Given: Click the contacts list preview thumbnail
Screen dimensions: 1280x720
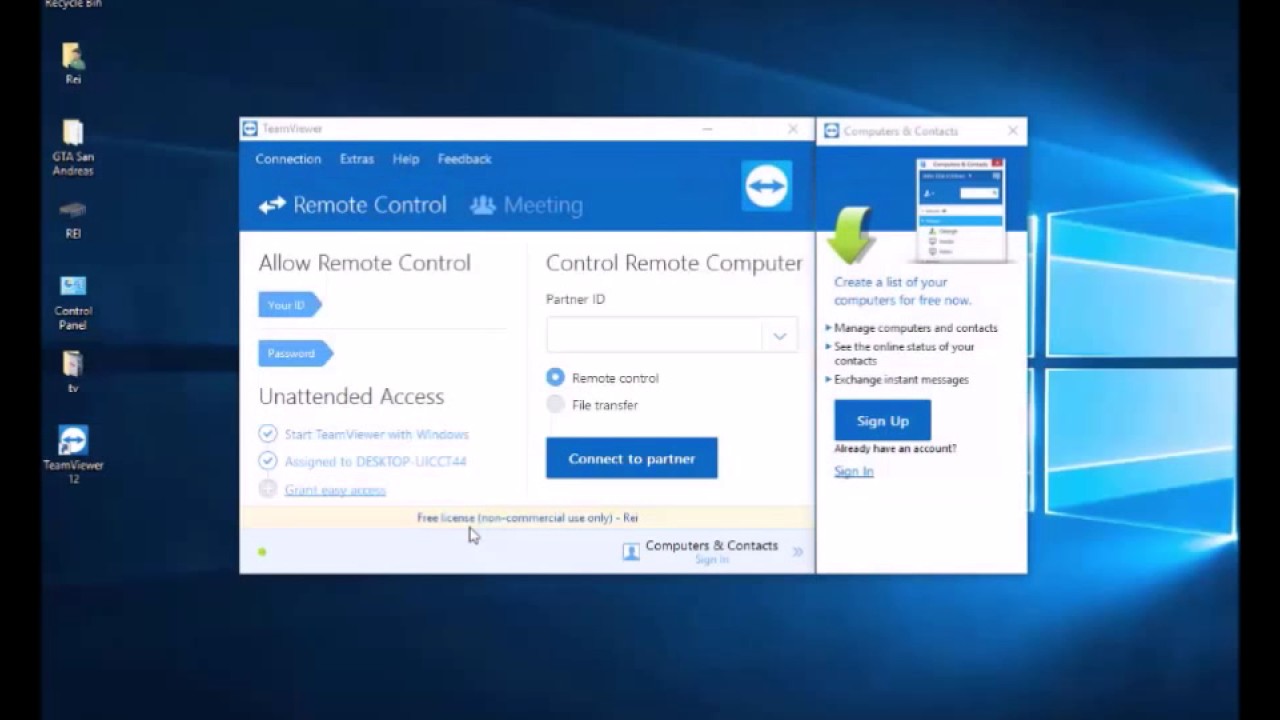Looking at the screenshot, I should (961, 210).
